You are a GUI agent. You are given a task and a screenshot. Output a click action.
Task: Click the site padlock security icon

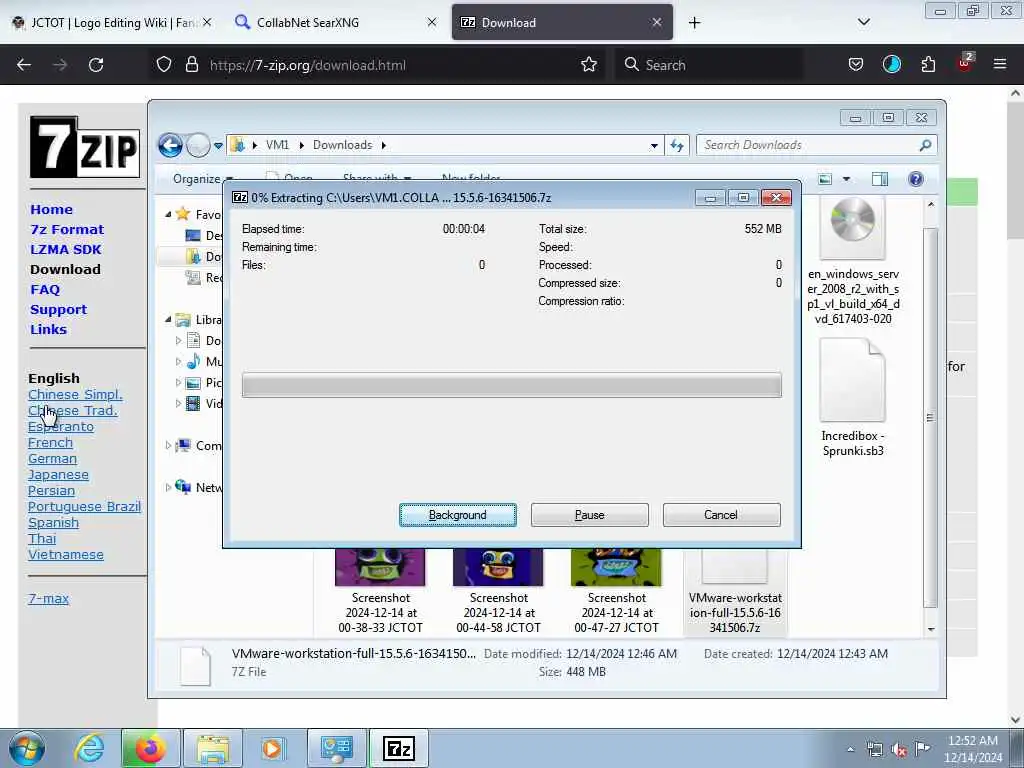(x=191, y=65)
